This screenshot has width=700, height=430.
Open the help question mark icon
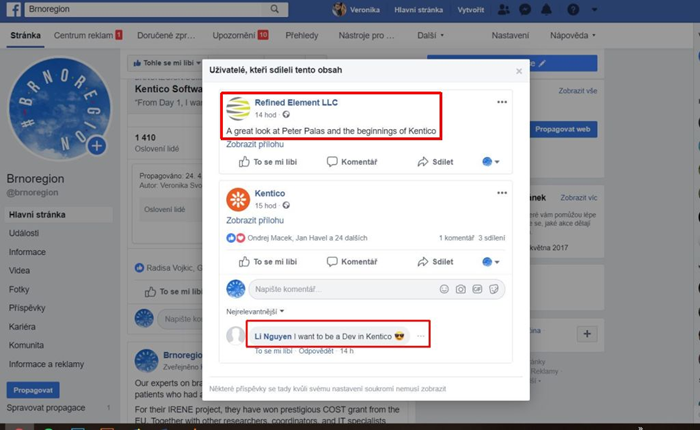coord(573,9)
